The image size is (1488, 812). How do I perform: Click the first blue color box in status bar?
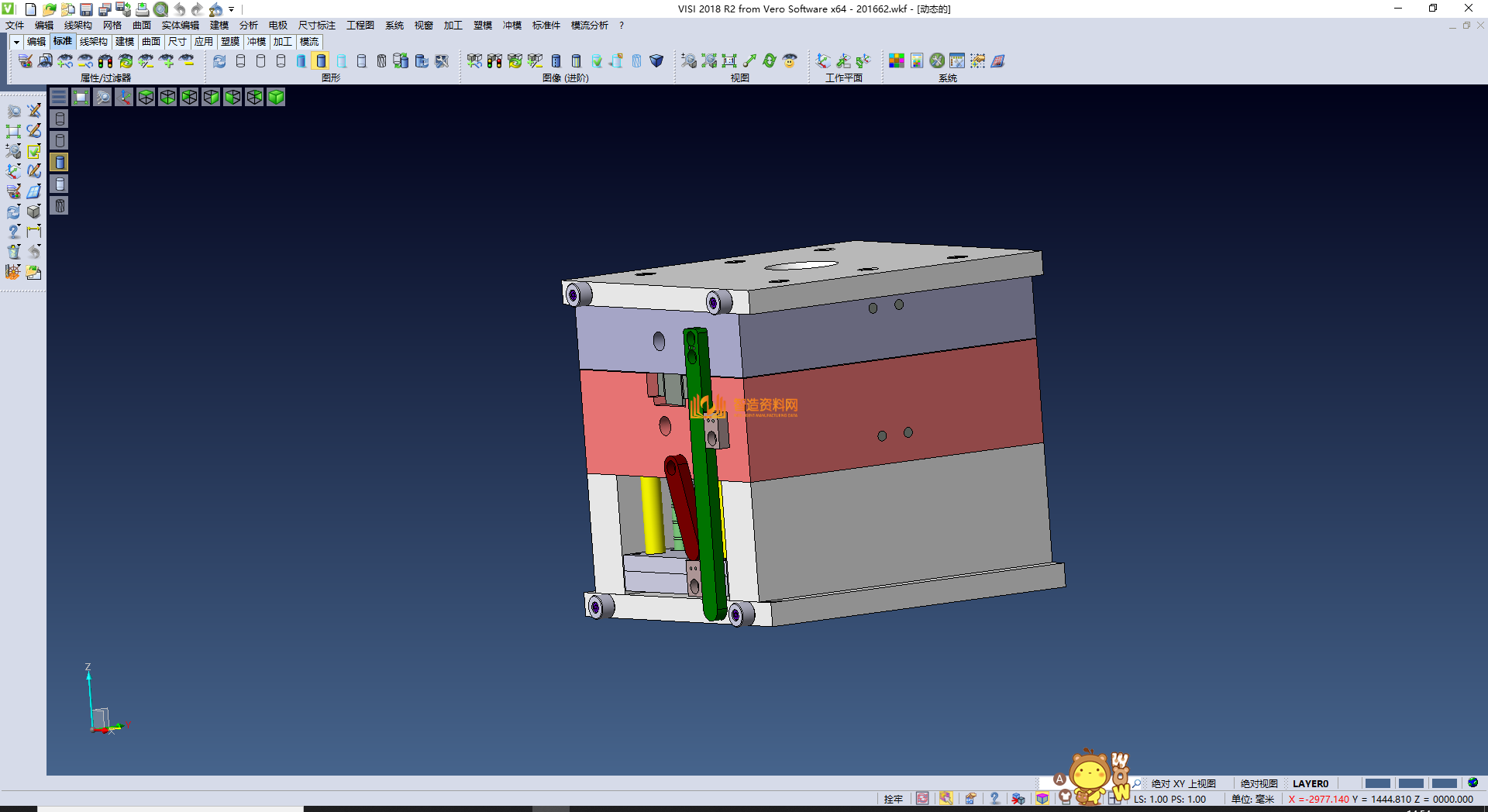1377,783
